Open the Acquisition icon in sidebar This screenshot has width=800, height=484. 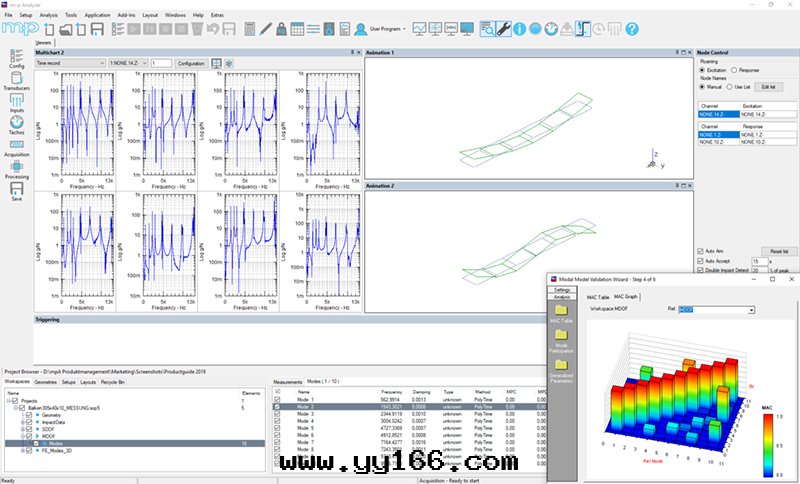(16, 147)
